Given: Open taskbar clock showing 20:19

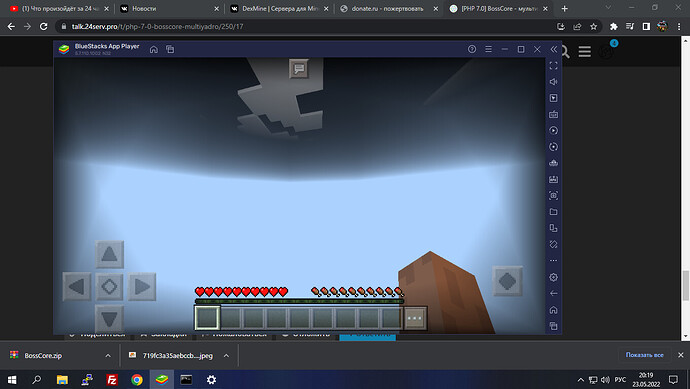Looking at the screenshot, I should point(646,379).
